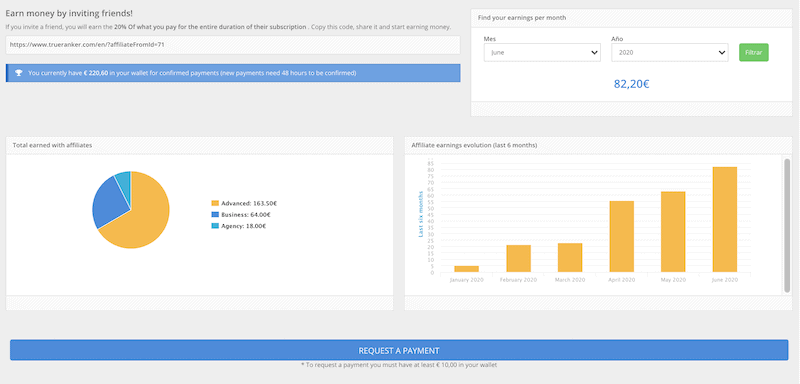Image resolution: width=800 pixels, height=384 pixels.
Task: Click the 'Last six months' axis label
Action: (421, 214)
